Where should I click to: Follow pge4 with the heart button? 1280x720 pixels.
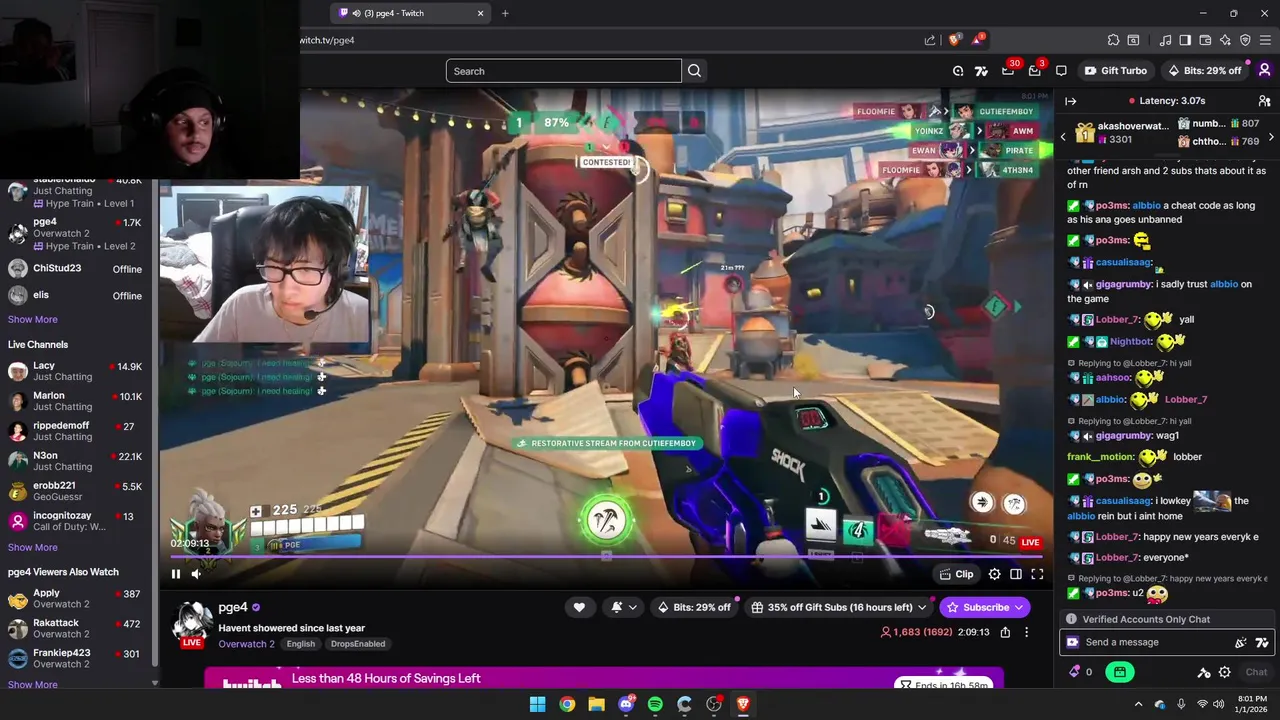(x=579, y=607)
